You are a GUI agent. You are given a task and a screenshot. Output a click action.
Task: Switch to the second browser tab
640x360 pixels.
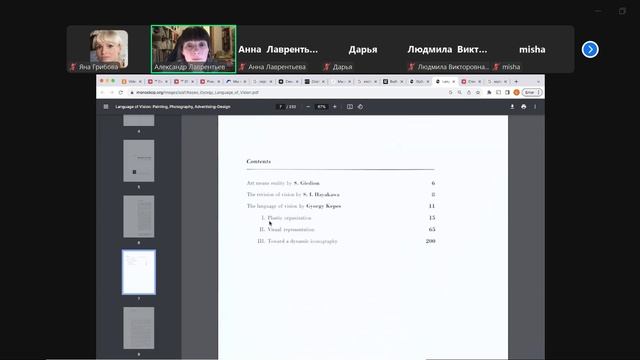(x=157, y=82)
